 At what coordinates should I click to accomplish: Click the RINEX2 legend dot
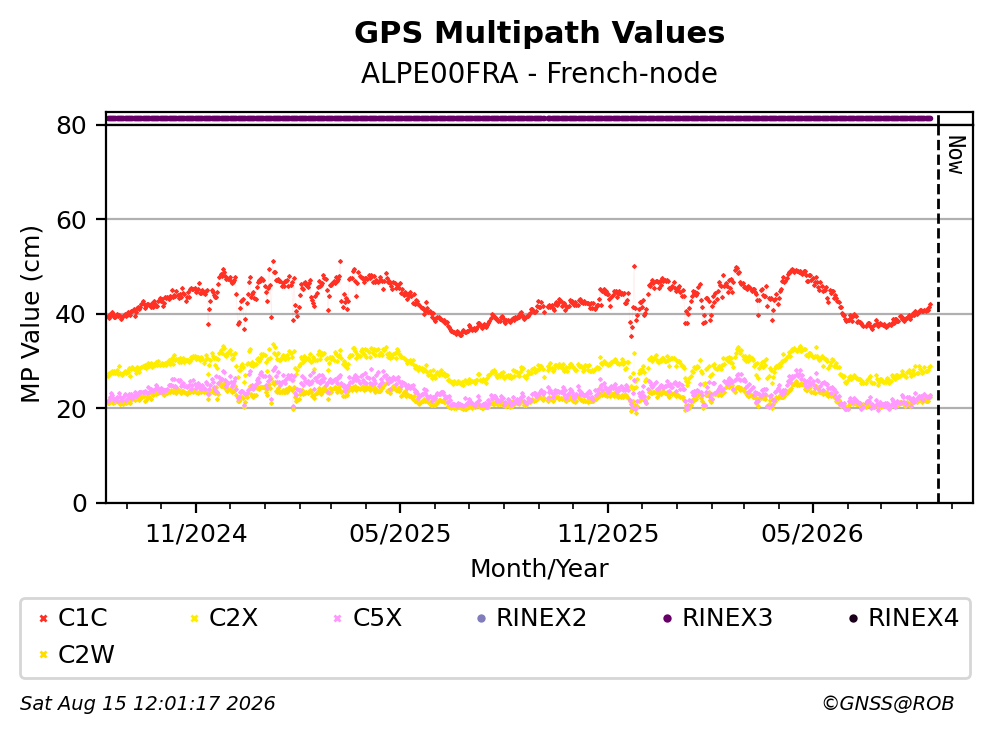(481, 618)
